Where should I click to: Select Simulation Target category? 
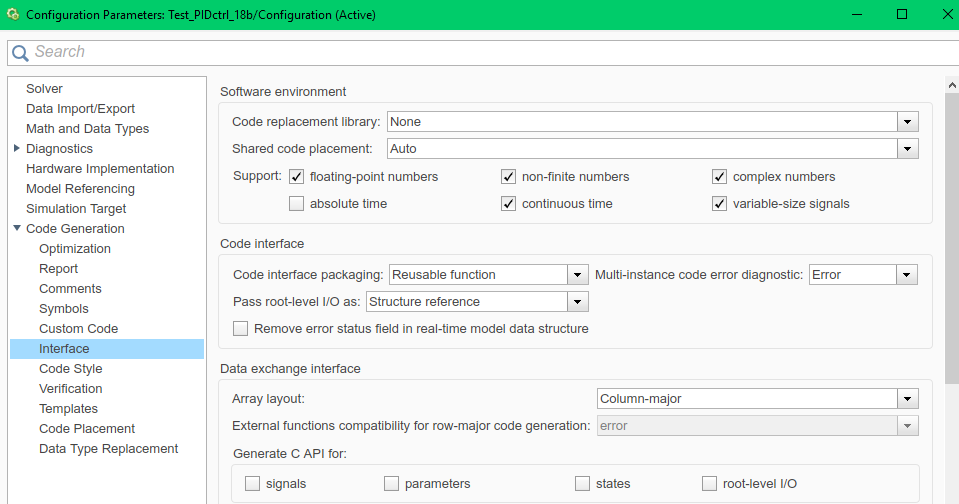click(x=76, y=209)
